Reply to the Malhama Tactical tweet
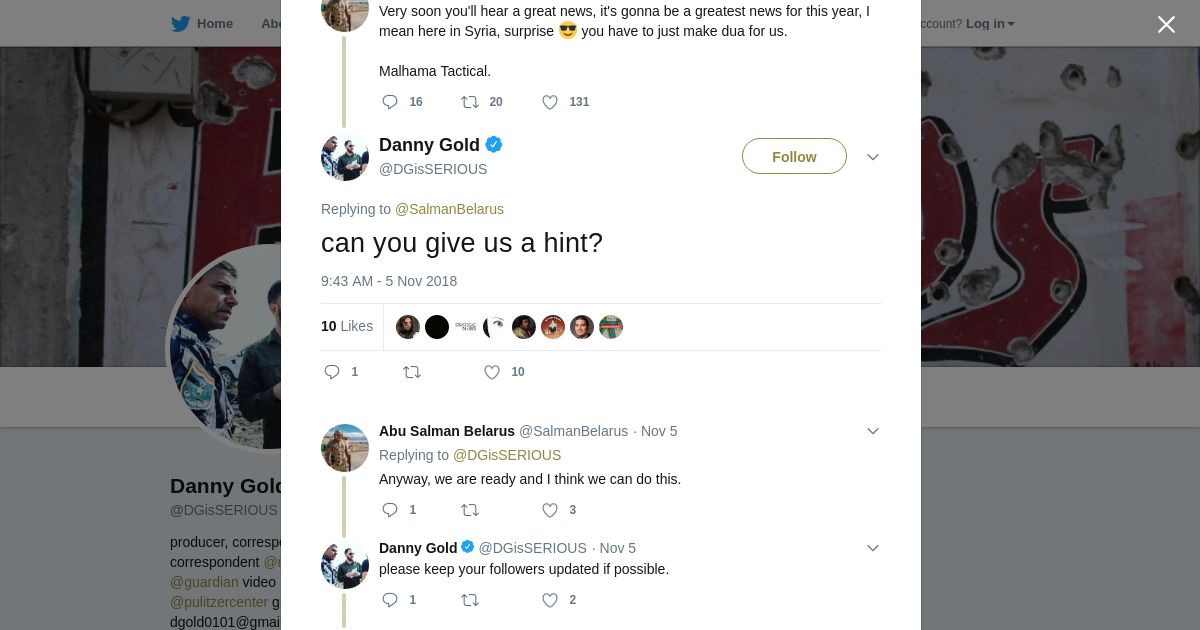The image size is (1200, 630). (x=390, y=102)
